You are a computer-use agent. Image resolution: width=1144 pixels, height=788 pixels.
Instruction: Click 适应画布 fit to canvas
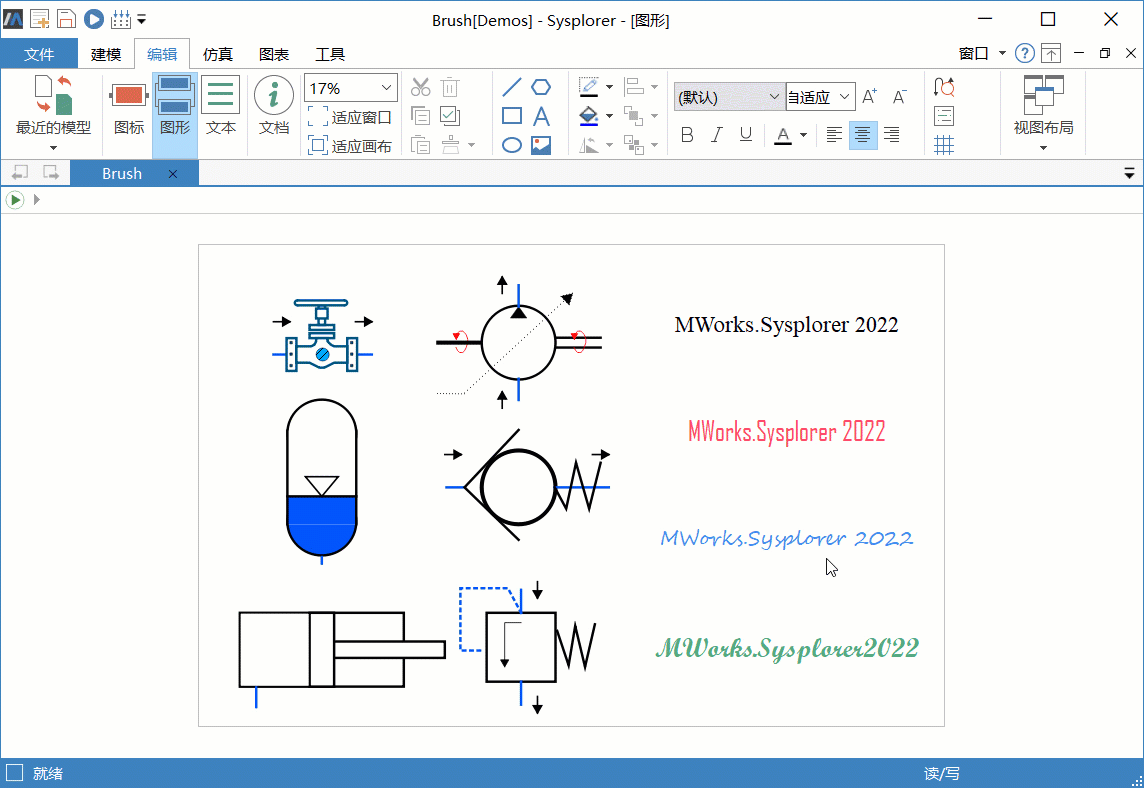[350, 146]
